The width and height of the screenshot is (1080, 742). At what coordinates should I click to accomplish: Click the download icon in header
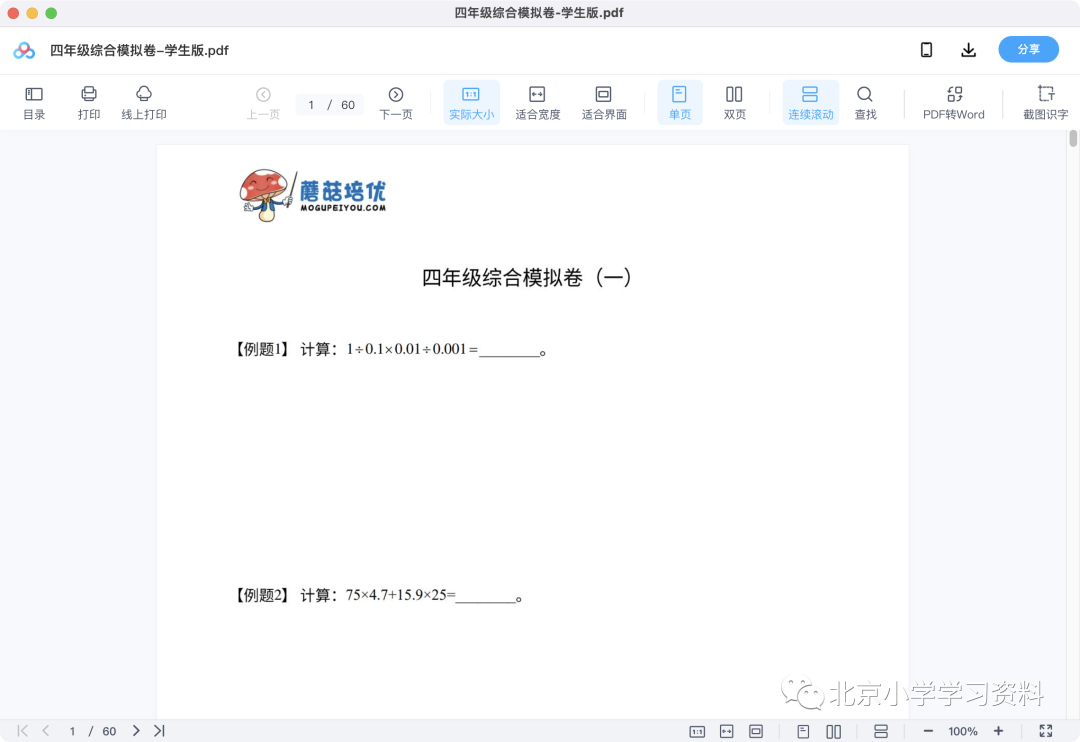point(968,50)
